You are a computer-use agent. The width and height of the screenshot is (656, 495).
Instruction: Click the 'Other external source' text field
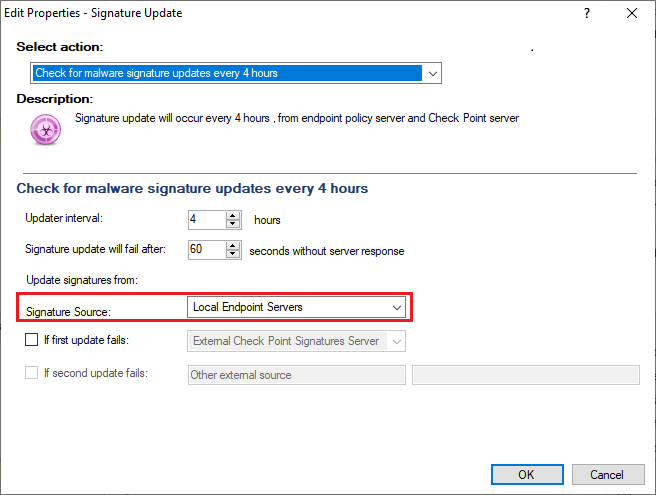(x=296, y=375)
